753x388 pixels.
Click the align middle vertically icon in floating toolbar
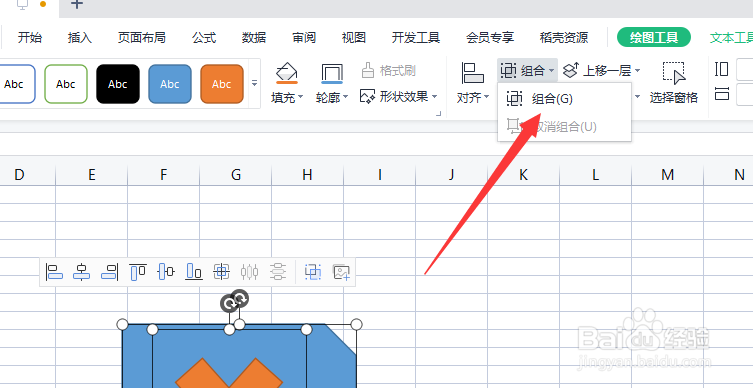(x=166, y=272)
